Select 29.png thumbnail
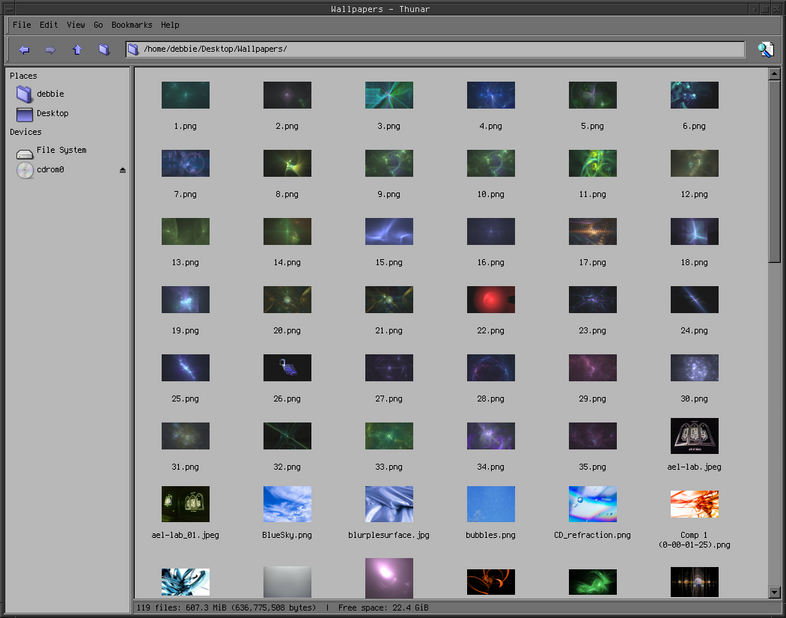Screen dimensions: 786x618 click(593, 368)
